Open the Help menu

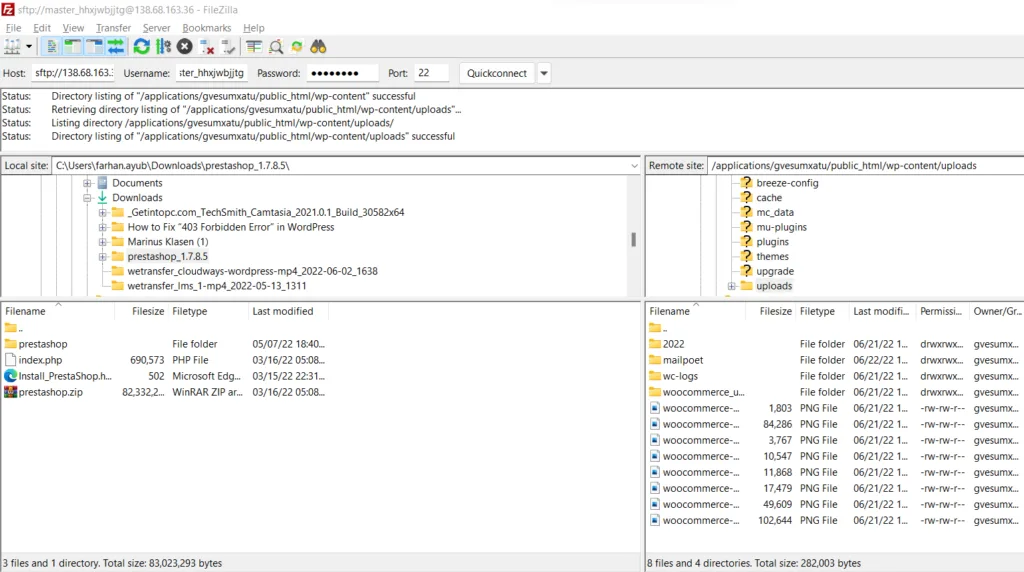(253, 28)
